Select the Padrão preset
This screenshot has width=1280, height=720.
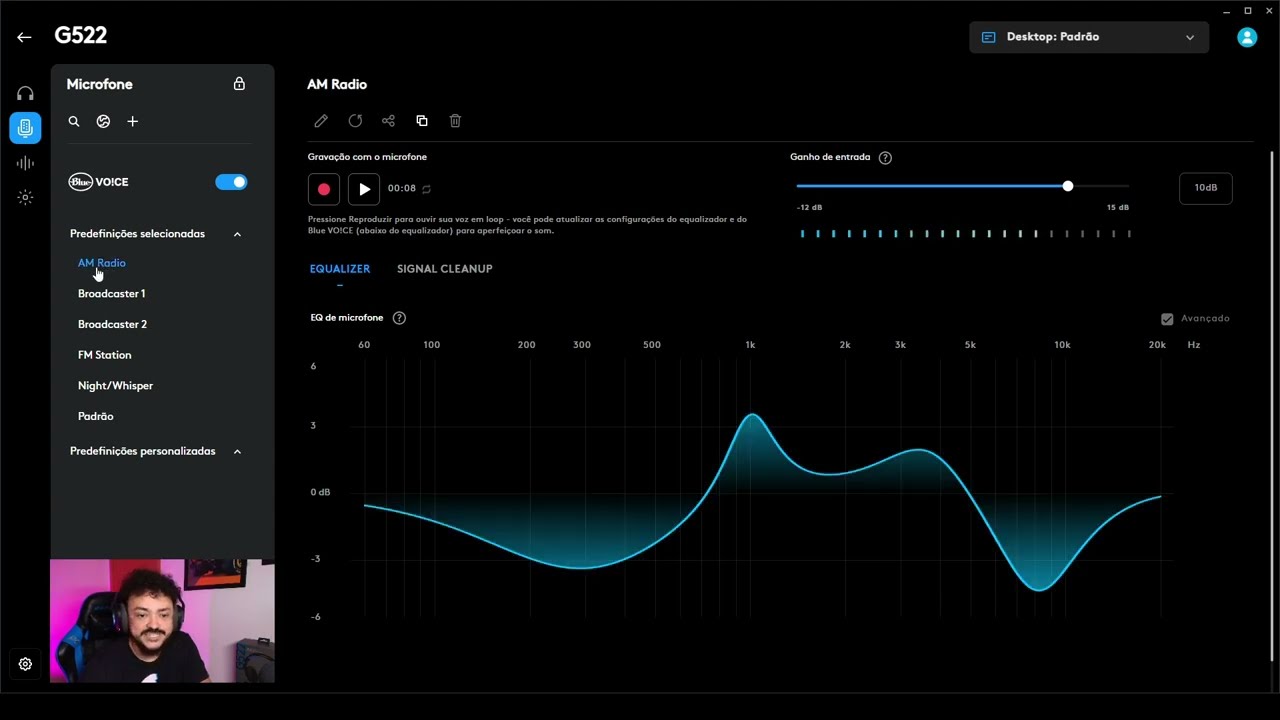click(96, 416)
